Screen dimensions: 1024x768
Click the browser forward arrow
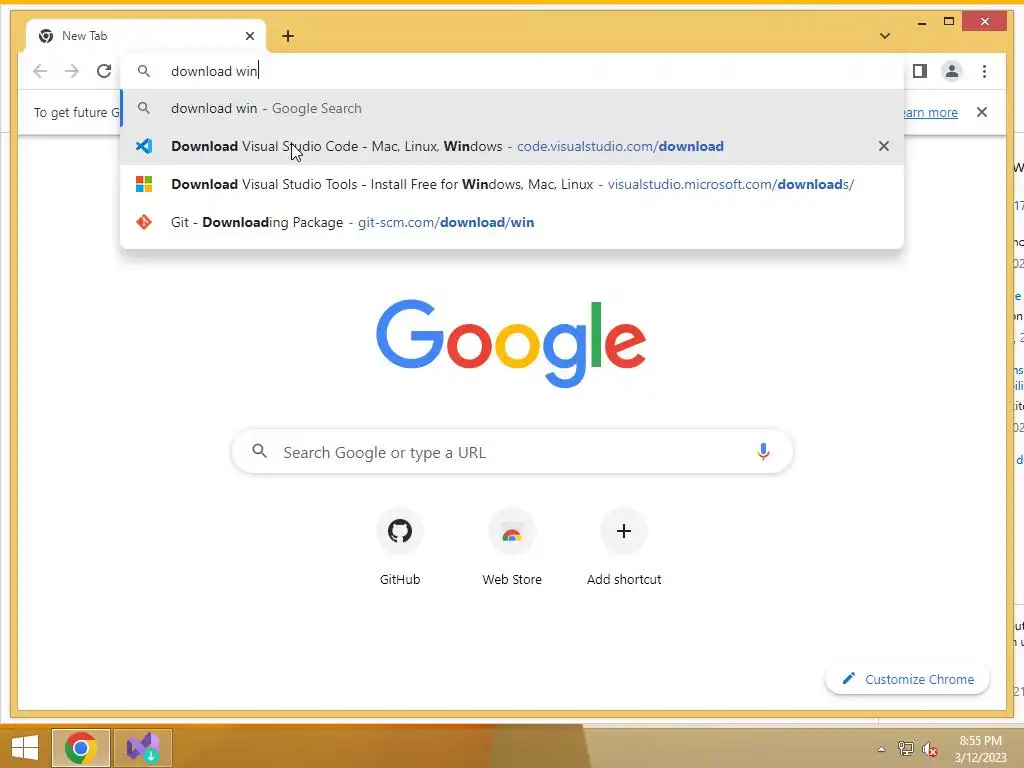point(72,71)
